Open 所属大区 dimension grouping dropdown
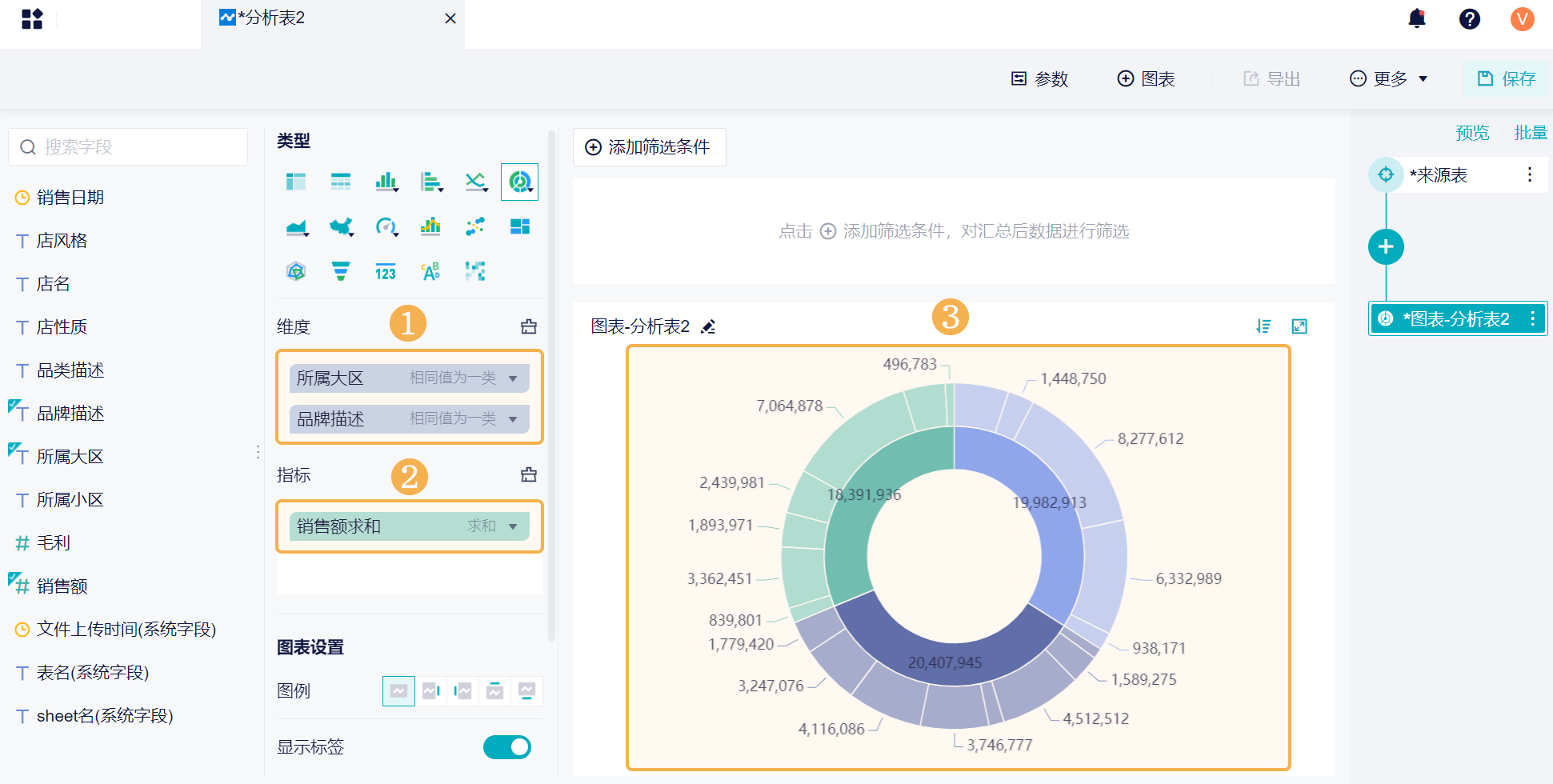The height and width of the screenshot is (784, 1553). tap(513, 378)
